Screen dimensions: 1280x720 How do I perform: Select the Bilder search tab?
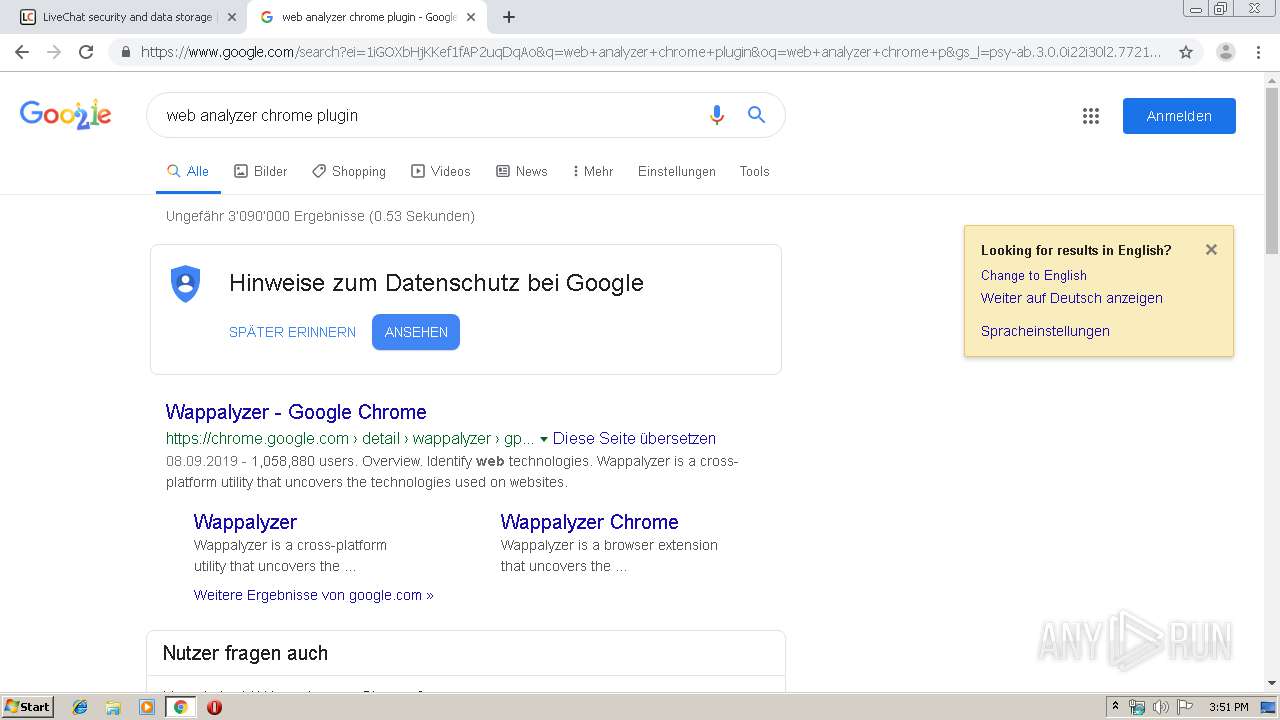[260, 171]
